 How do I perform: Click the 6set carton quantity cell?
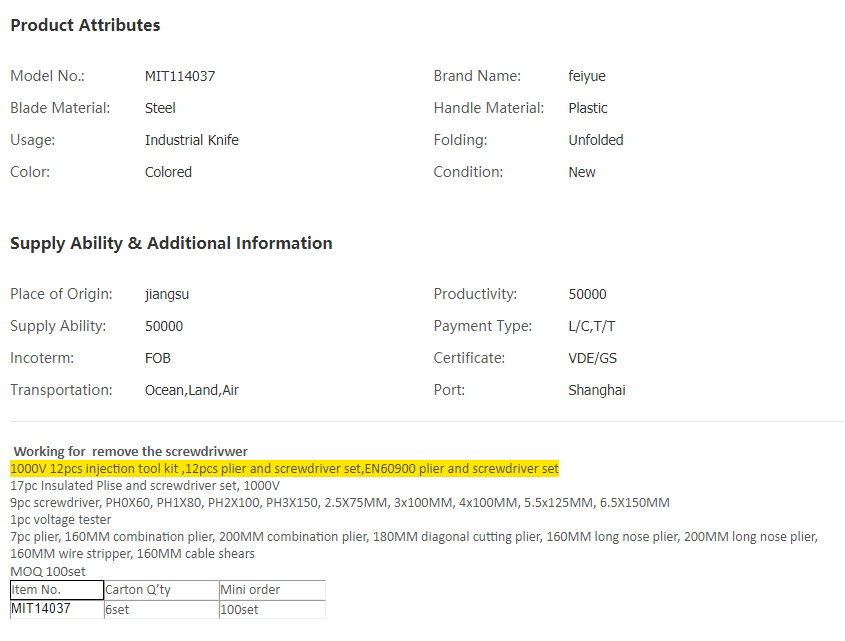pos(160,608)
